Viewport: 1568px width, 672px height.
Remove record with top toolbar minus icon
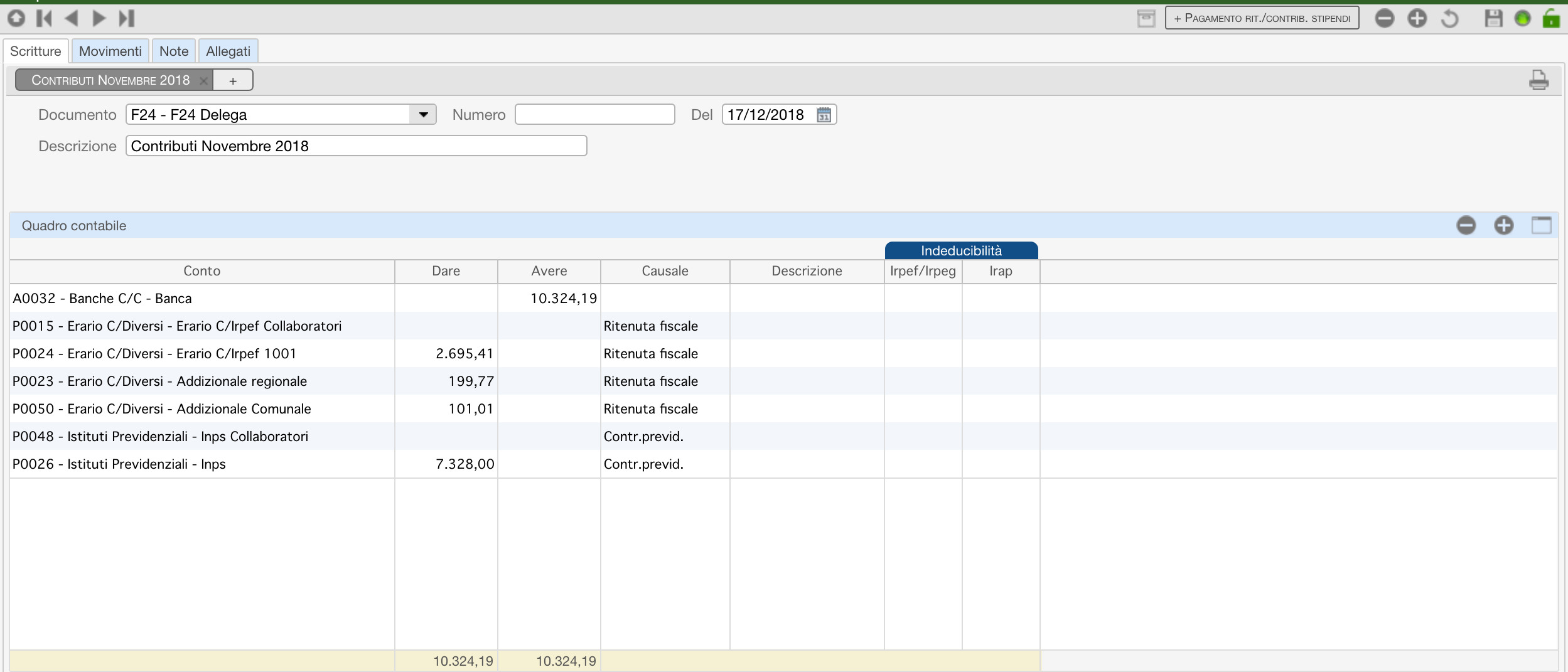(x=1384, y=18)
